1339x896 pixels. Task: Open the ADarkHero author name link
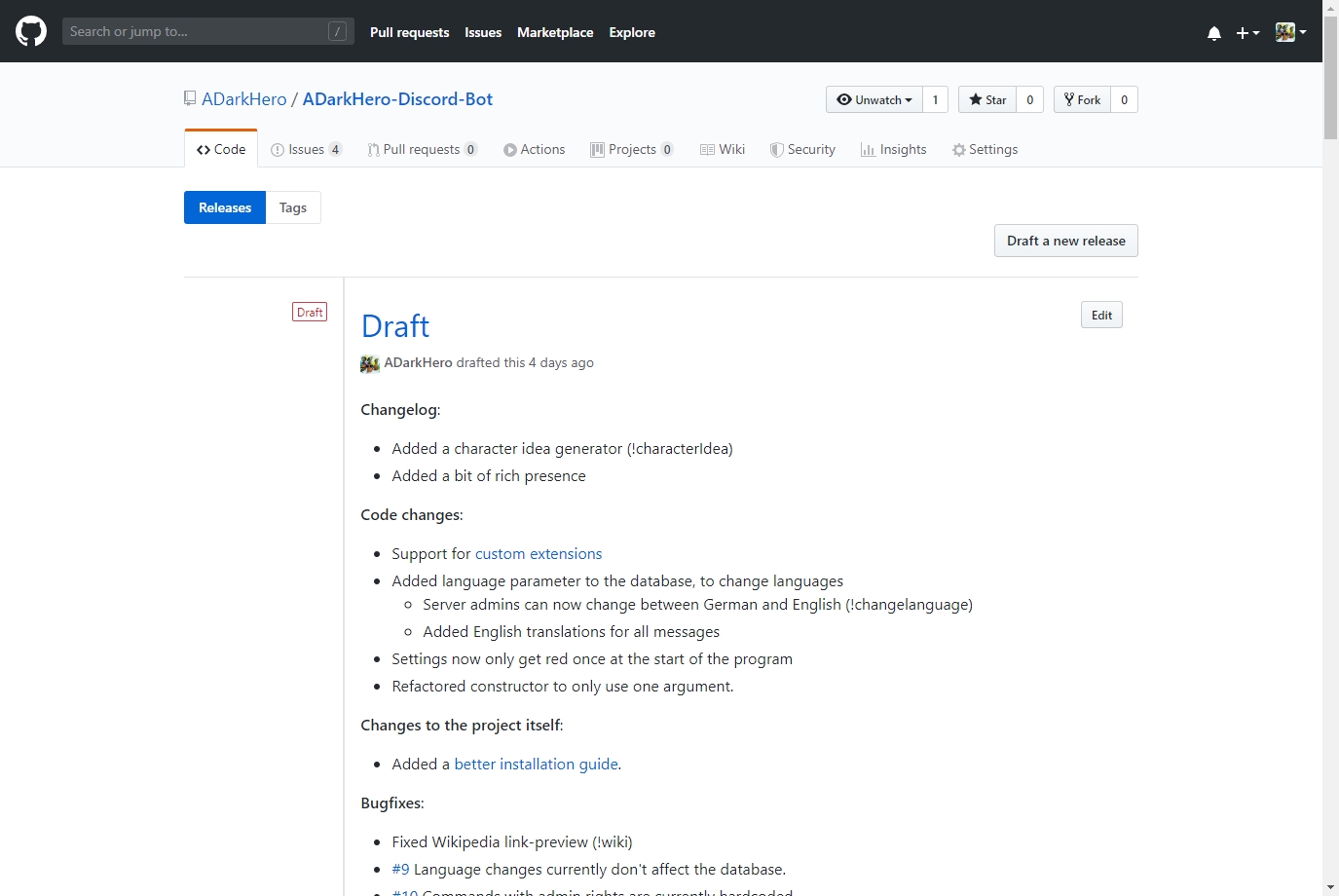(x=418, y=362)
